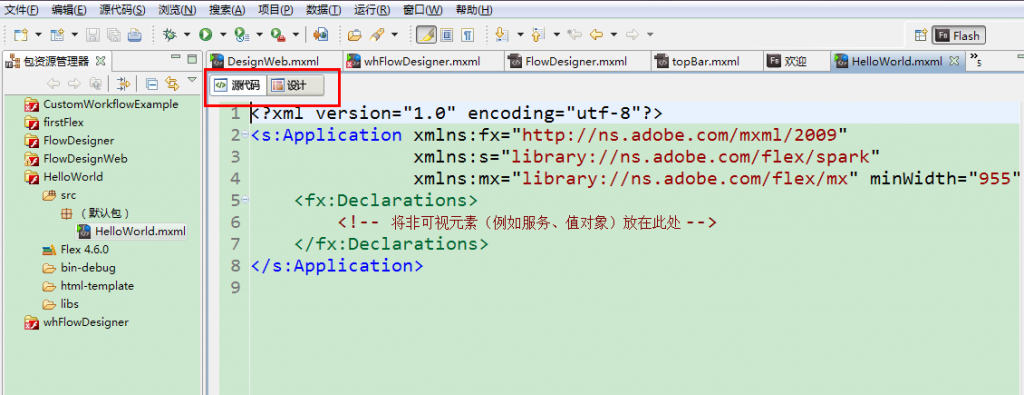The width and height of the screenshot is (1024, 395).
Task: Open the Profile dropdown arrow
Action: coord(259,35)
